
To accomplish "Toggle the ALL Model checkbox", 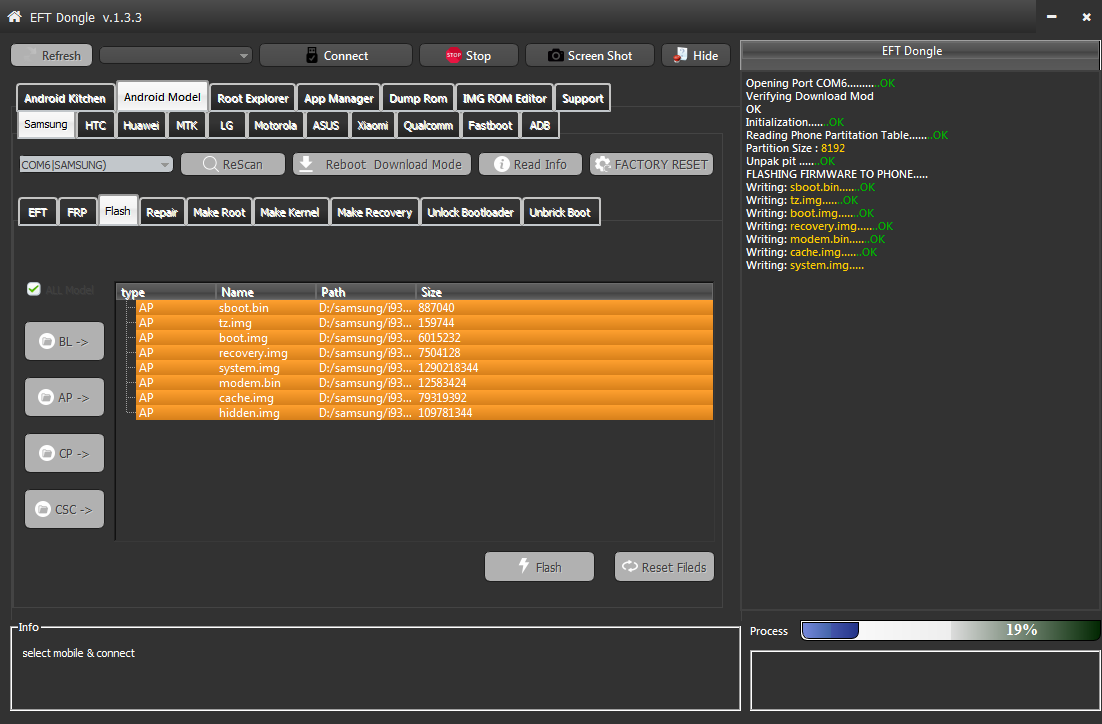I will coord(33,289).
